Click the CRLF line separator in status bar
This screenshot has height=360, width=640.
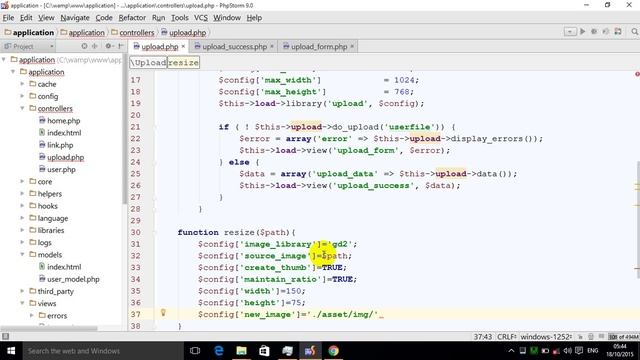[507, 337]
